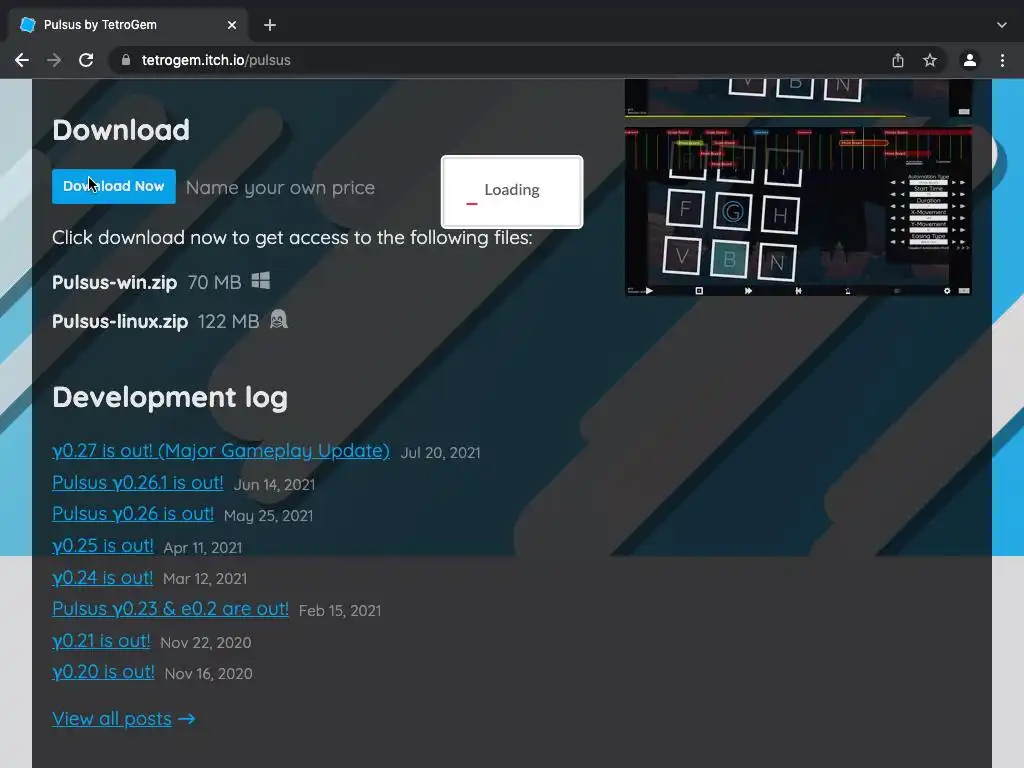Open the share icon in the address bar
Viewport: 1024px width, 768px height.
click(x=898, y=60)
